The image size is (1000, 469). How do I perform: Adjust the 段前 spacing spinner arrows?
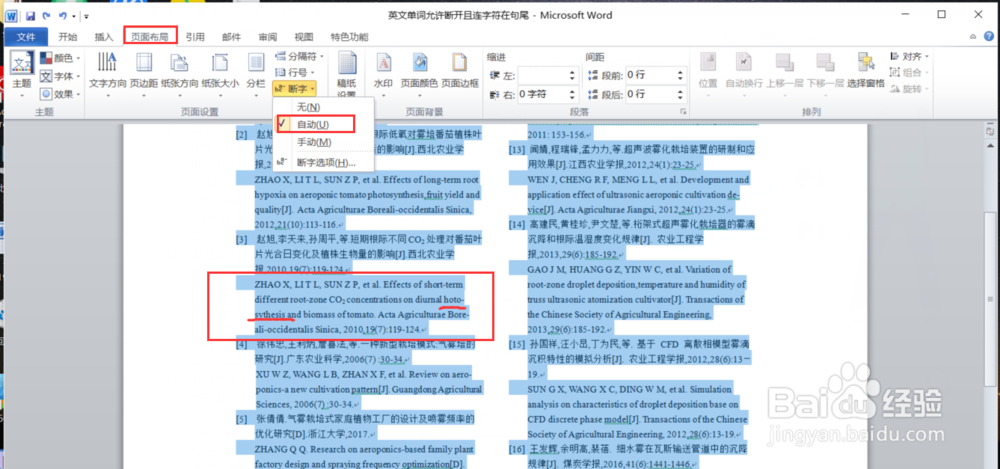coord(680,75)
